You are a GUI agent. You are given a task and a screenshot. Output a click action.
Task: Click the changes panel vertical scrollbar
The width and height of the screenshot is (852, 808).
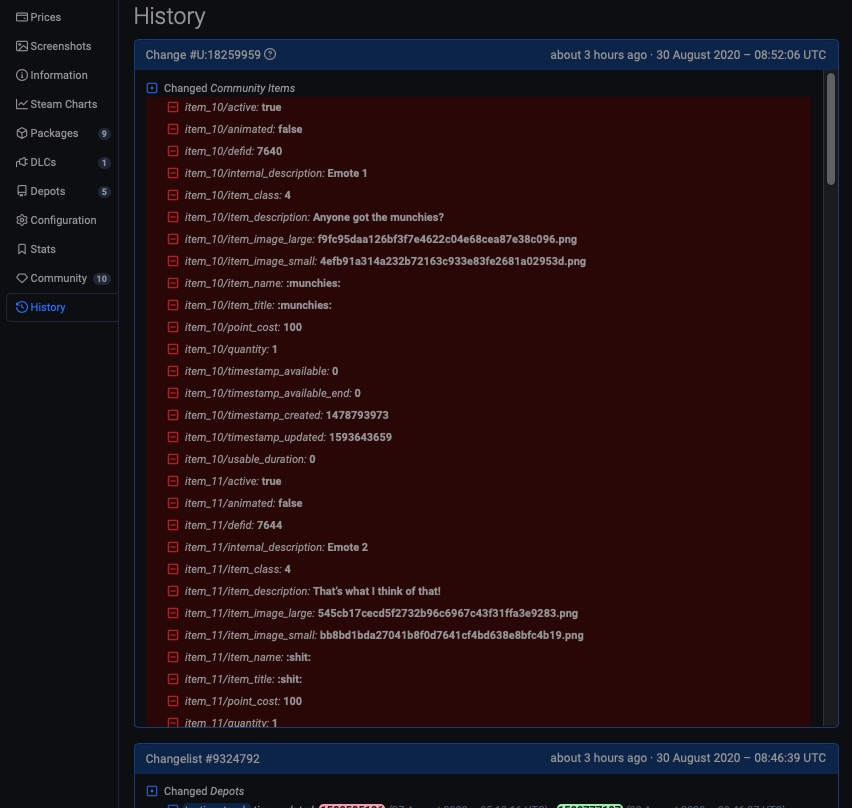coord(831,130)
